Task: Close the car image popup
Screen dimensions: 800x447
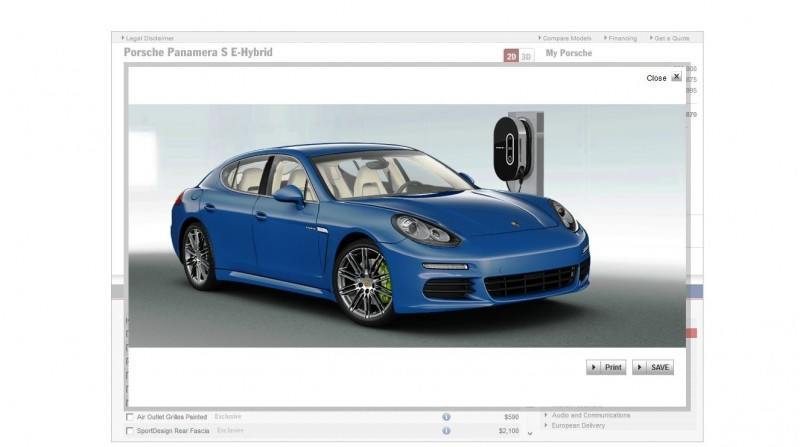Action: [x=676, y=77]
